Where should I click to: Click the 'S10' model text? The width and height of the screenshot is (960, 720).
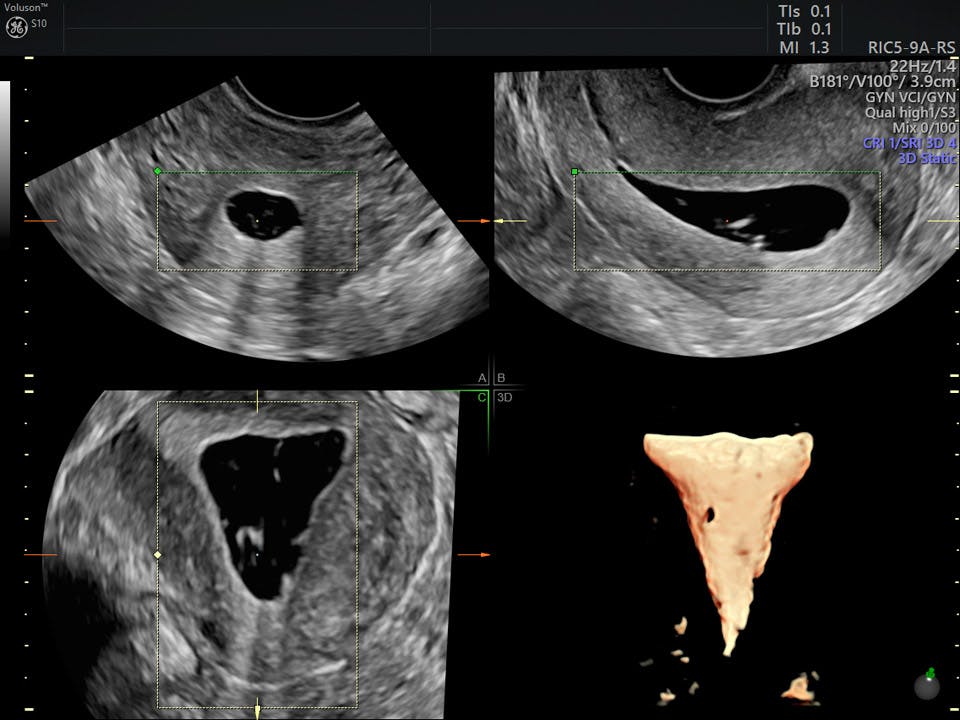pyautogui.click(x=39, y=23)
